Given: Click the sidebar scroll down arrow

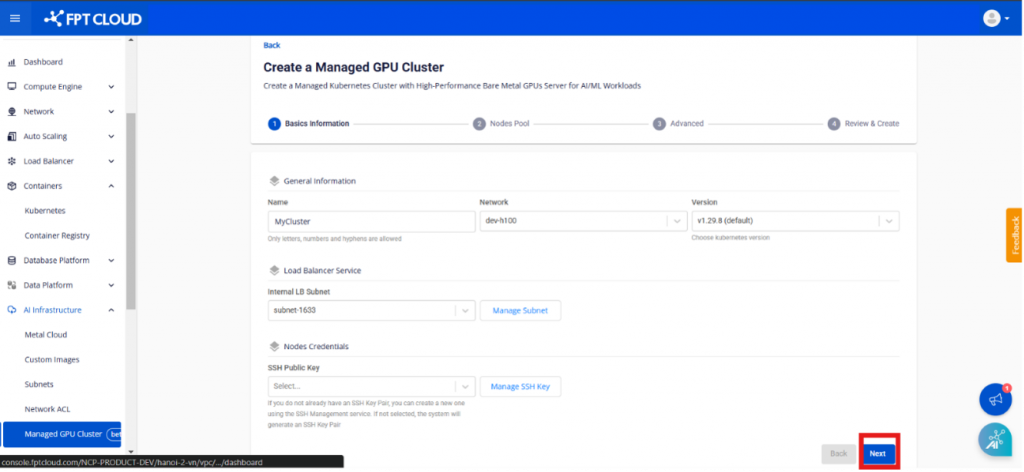Looking at the screenshot, I should (131, 452).
